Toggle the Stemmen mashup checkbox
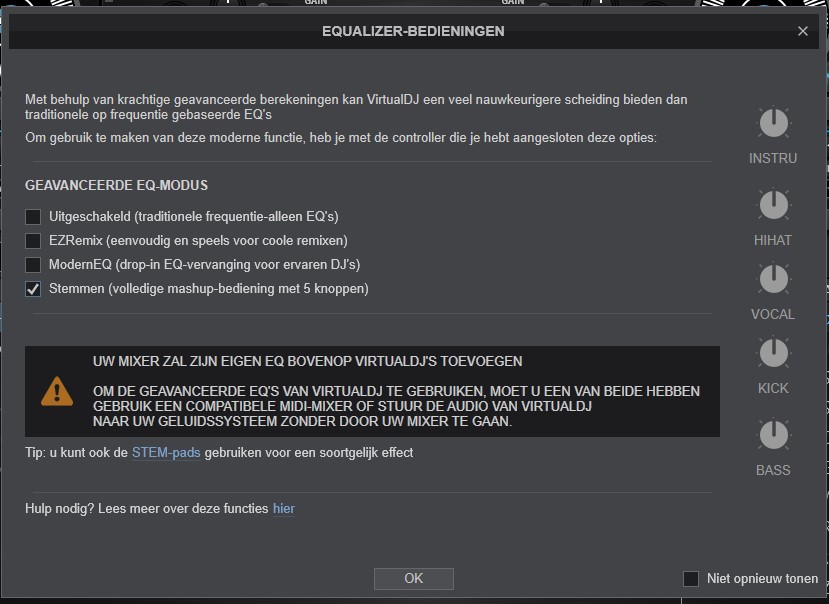The image size is (829, 604). 33,289
